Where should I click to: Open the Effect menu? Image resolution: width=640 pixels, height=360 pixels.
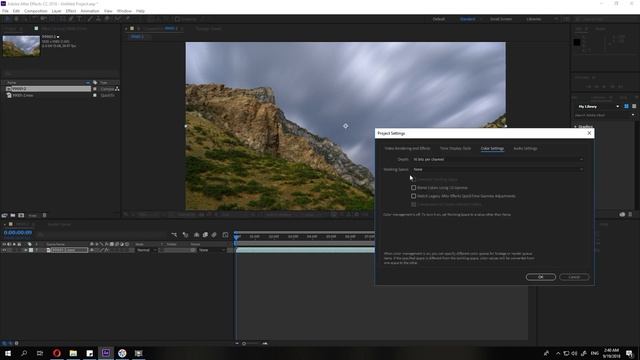click(x=71, y=11)
